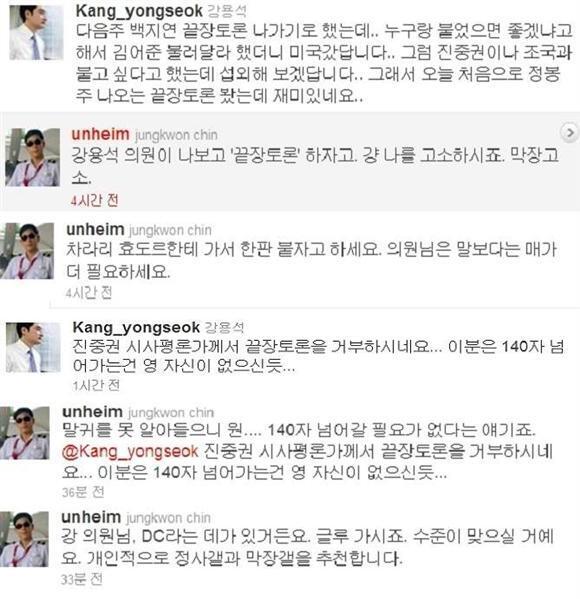The image size is (580, 599).
Task: Open Kang_yongseok username in fourth tweet
Action: 136,327
